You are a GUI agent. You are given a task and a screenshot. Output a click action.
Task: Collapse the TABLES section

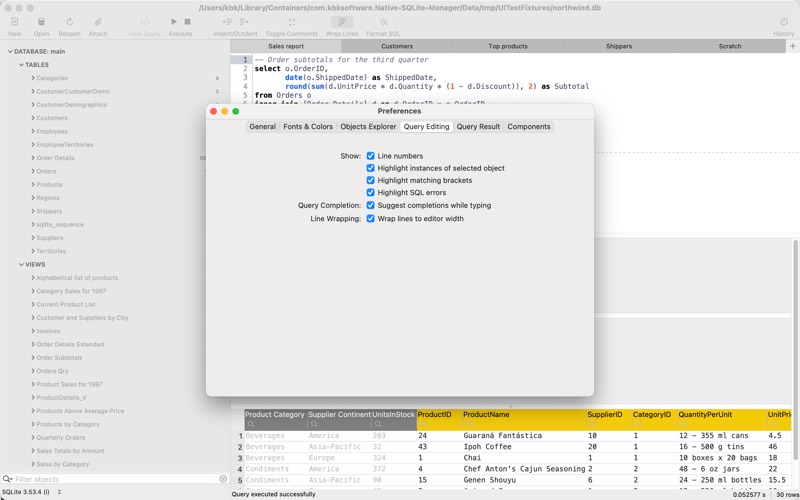pos(21,65)
